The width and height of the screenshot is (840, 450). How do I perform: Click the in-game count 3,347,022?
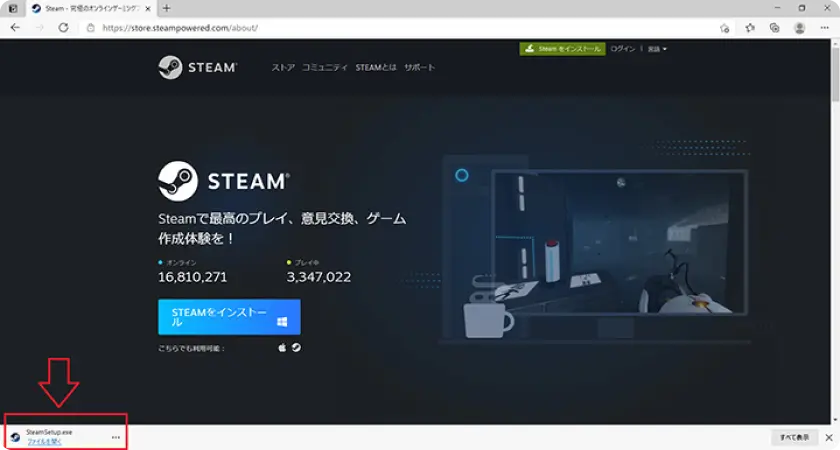click(x=319, y=277)
